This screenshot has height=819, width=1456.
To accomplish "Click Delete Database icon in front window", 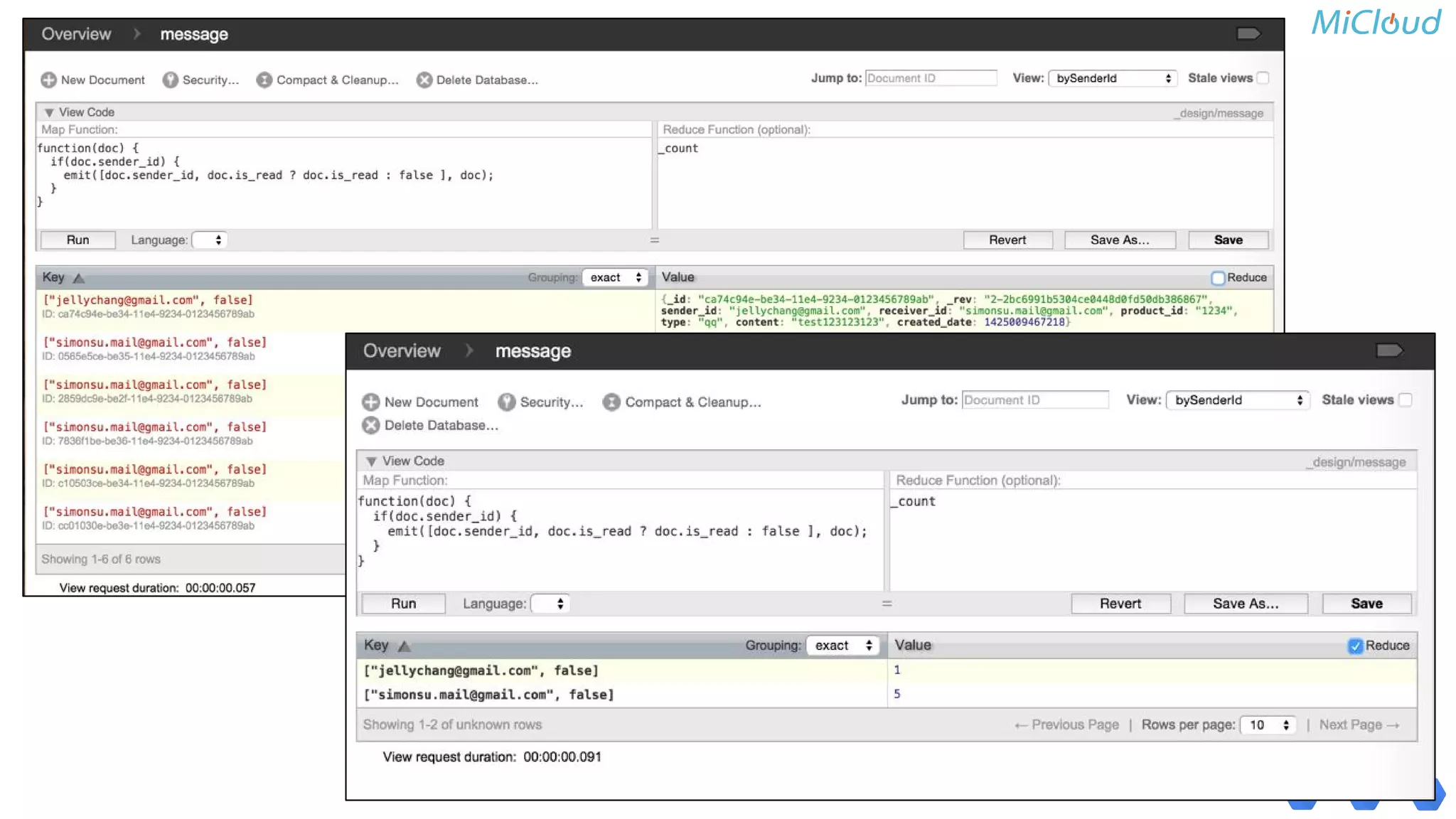I will [370, 425].
